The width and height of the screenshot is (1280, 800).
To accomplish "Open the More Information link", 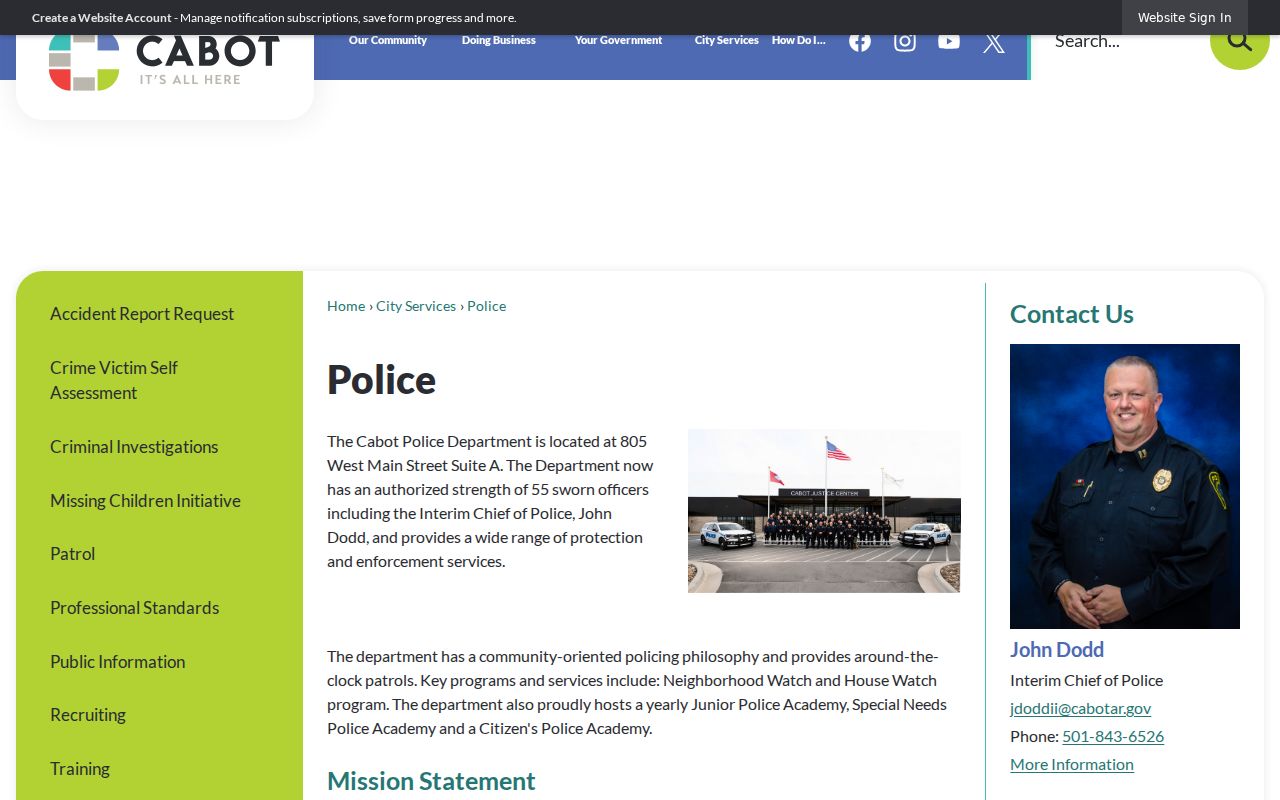I will click(x=1072, y=764).
